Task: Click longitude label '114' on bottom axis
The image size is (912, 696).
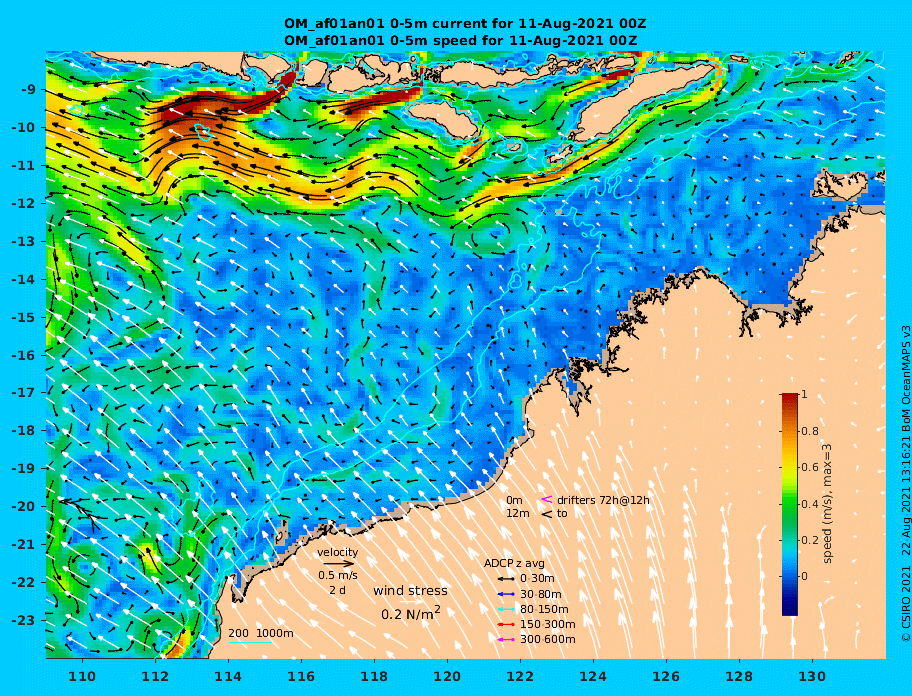Action: click(228, 676)
